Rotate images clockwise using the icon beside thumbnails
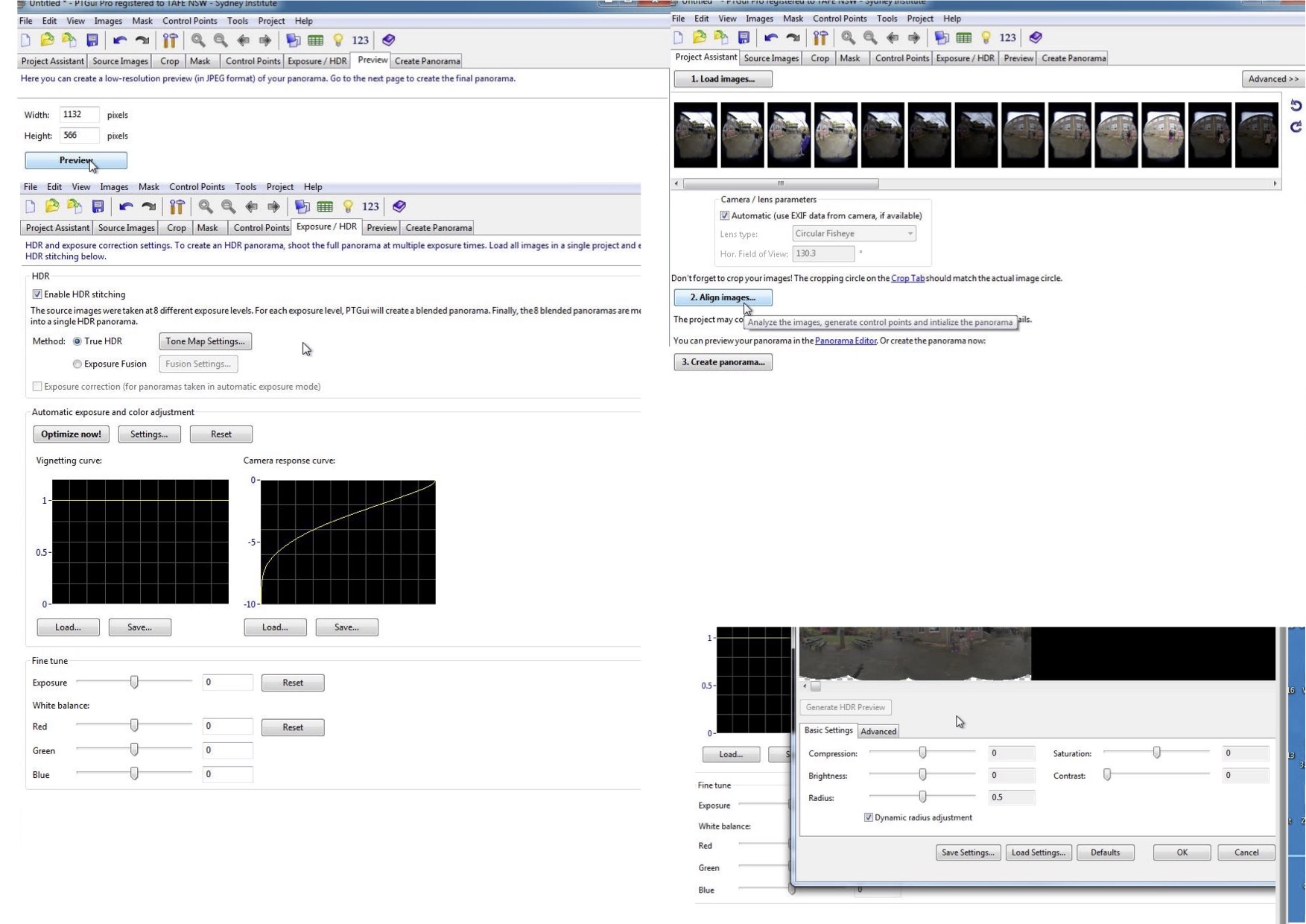Screen dimensions: 1306x924 pos(1296,127)
